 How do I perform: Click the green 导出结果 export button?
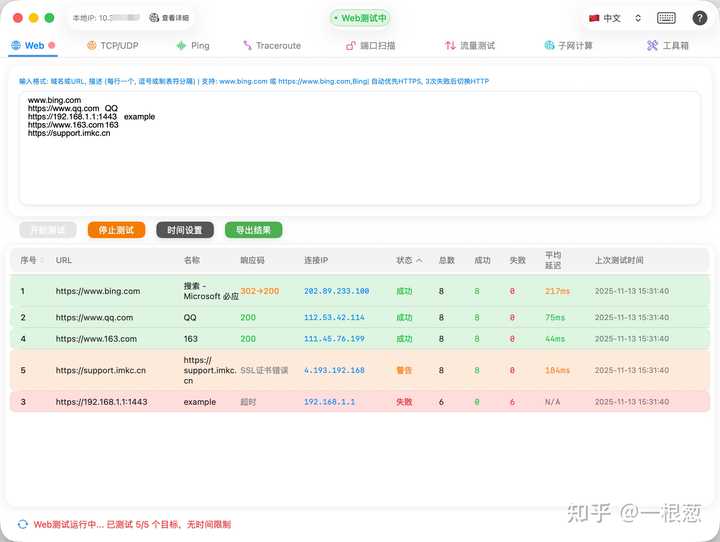(253, 230)
